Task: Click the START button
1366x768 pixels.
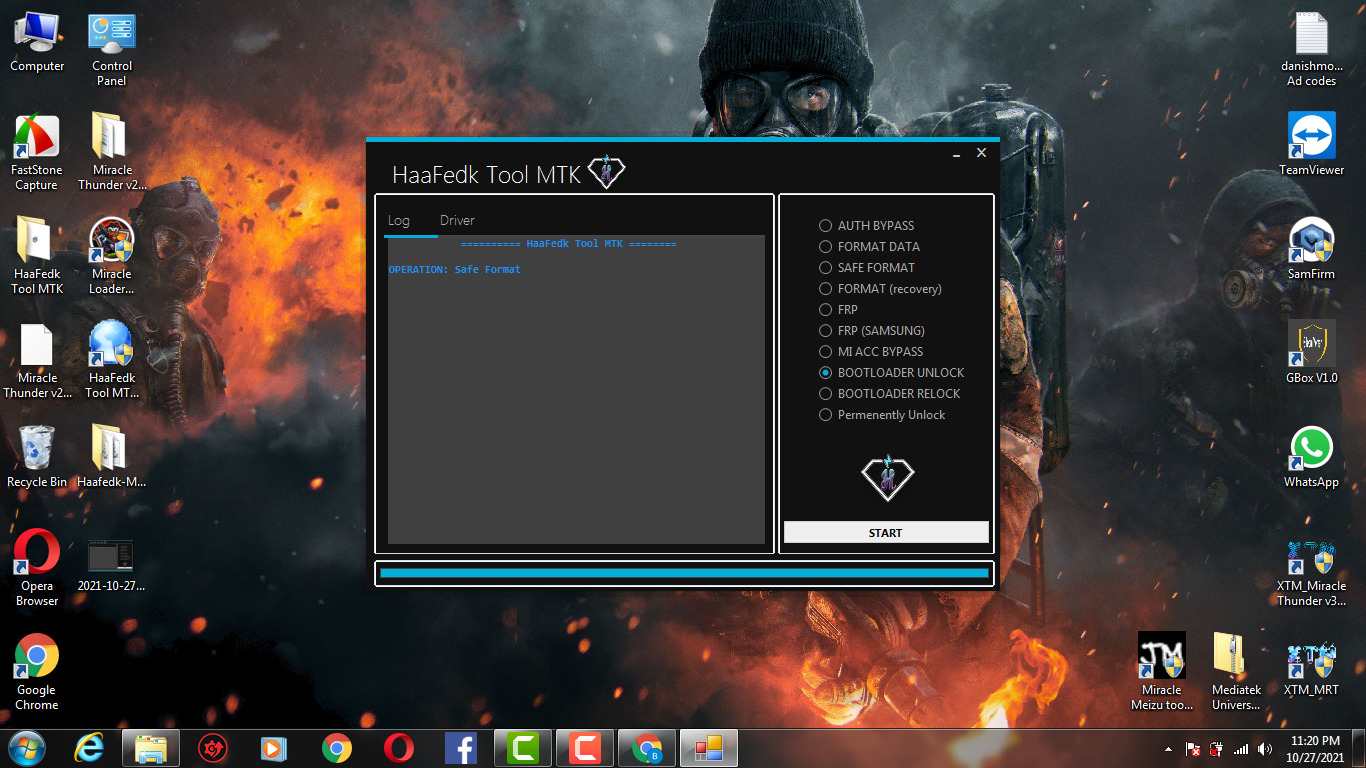Action: [886, 533]
